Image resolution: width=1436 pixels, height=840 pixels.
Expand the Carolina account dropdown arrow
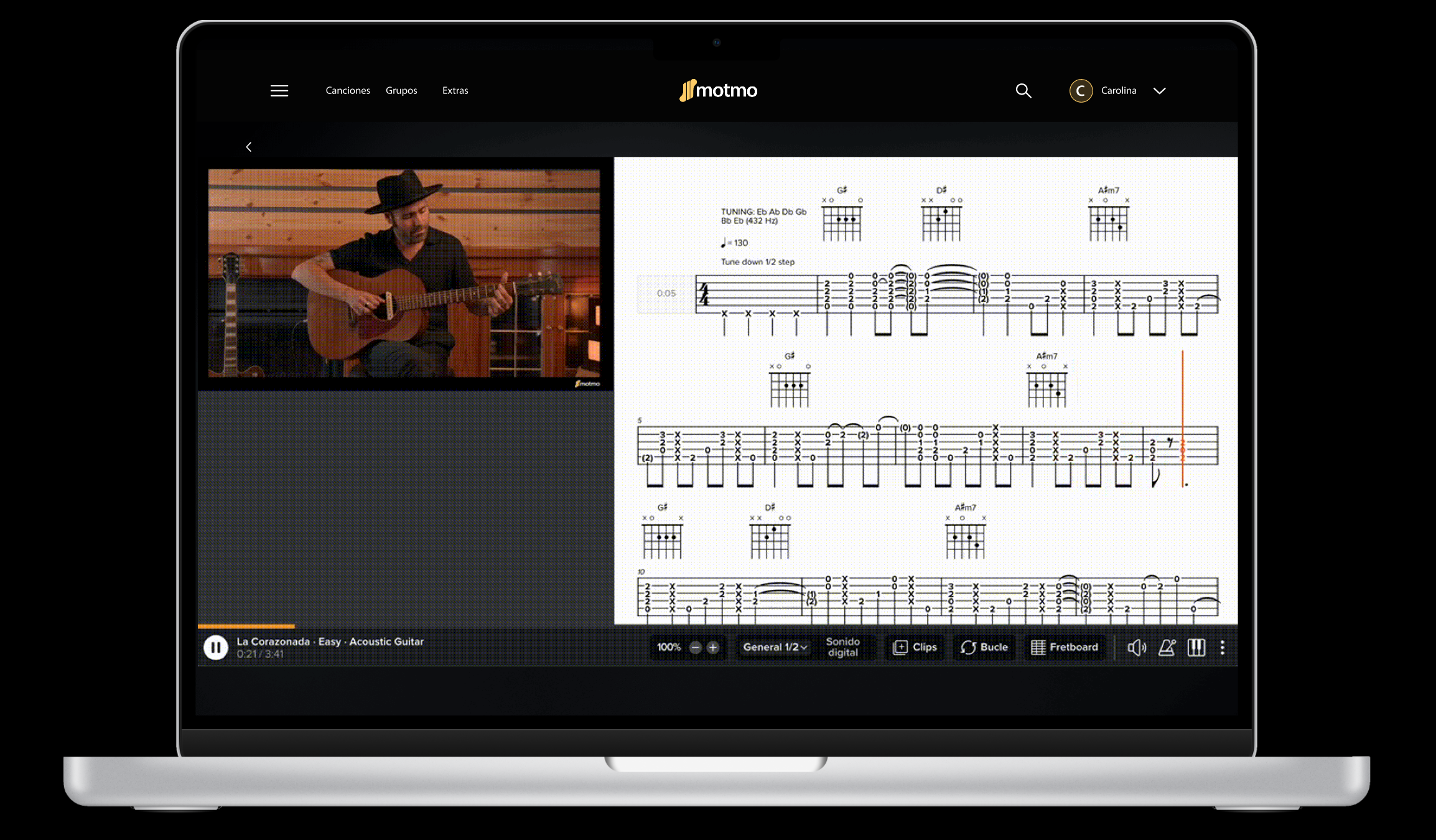tap(1159, 91)
